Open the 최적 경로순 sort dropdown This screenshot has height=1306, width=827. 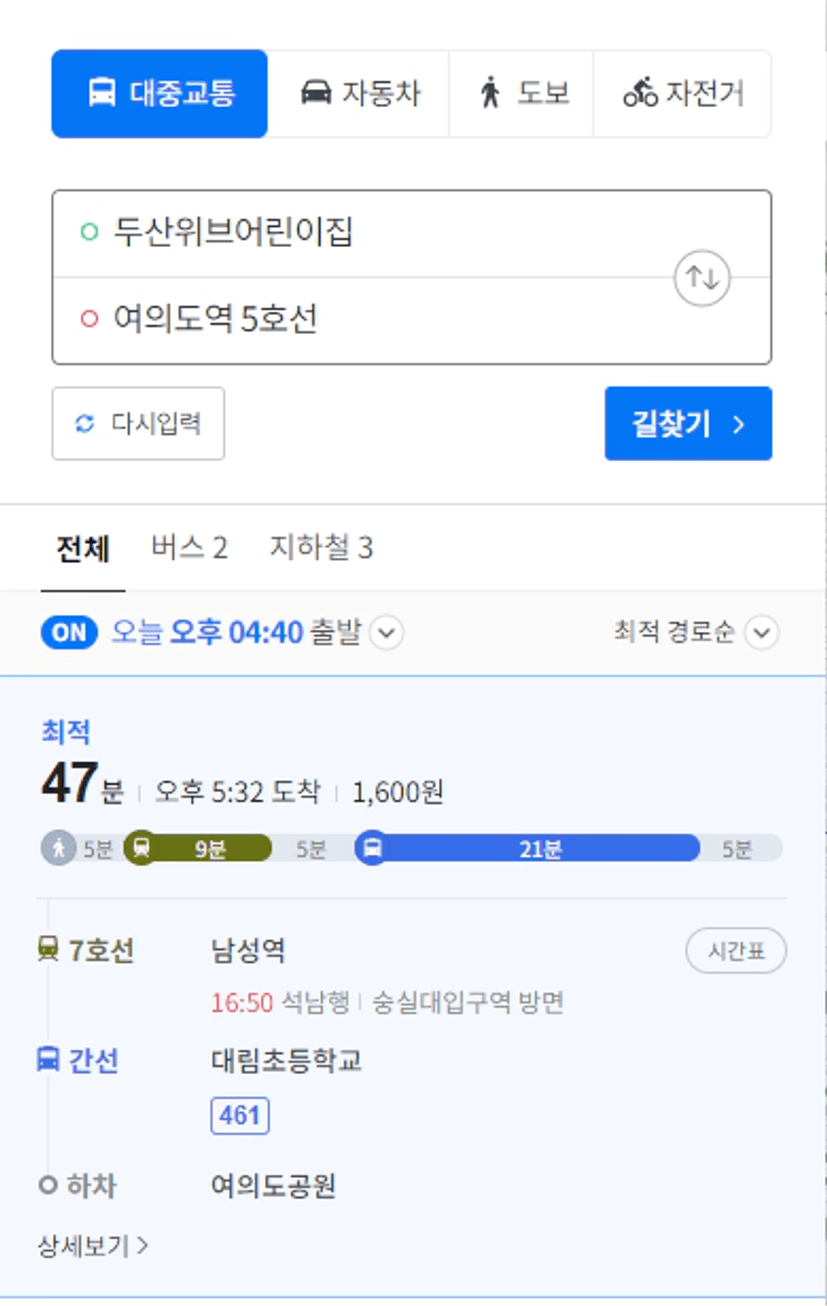(x=697, y=632)
